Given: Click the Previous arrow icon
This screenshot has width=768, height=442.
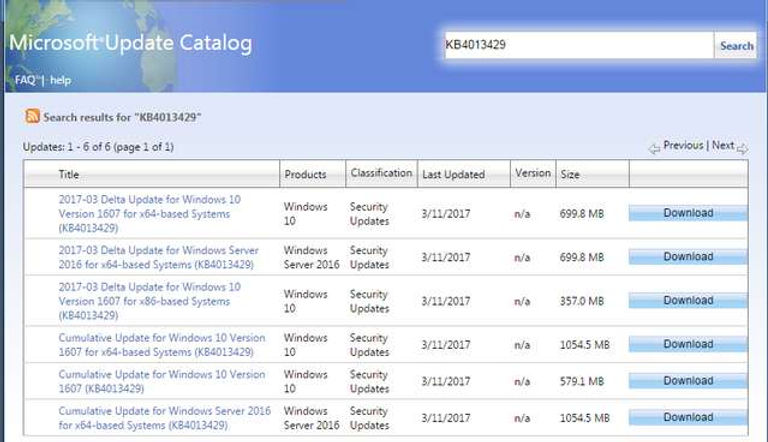Looking at the screenshot, I should [x=654, y=148].
